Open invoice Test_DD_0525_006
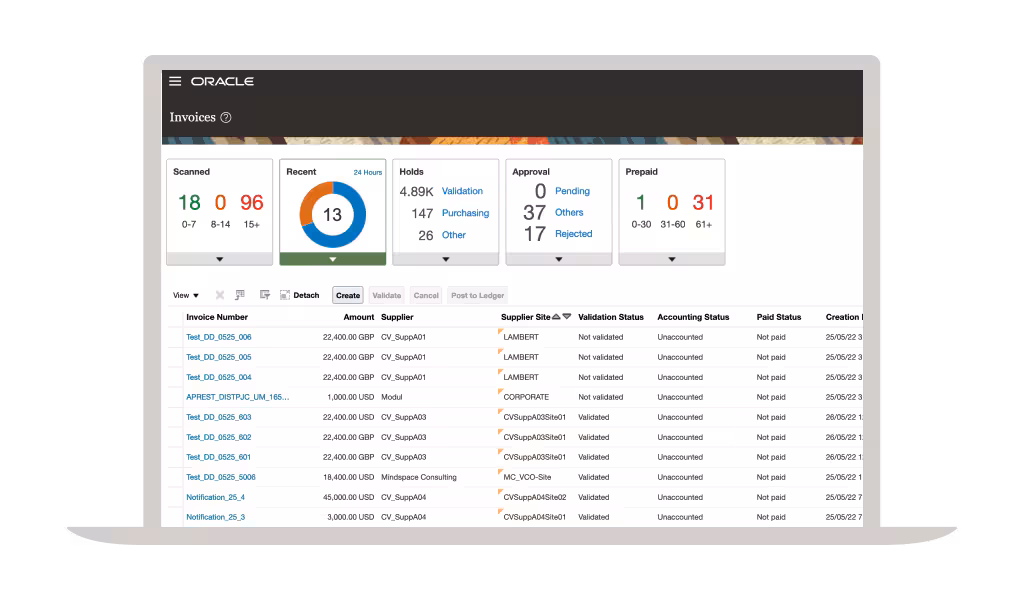 [x=219, y=337]
